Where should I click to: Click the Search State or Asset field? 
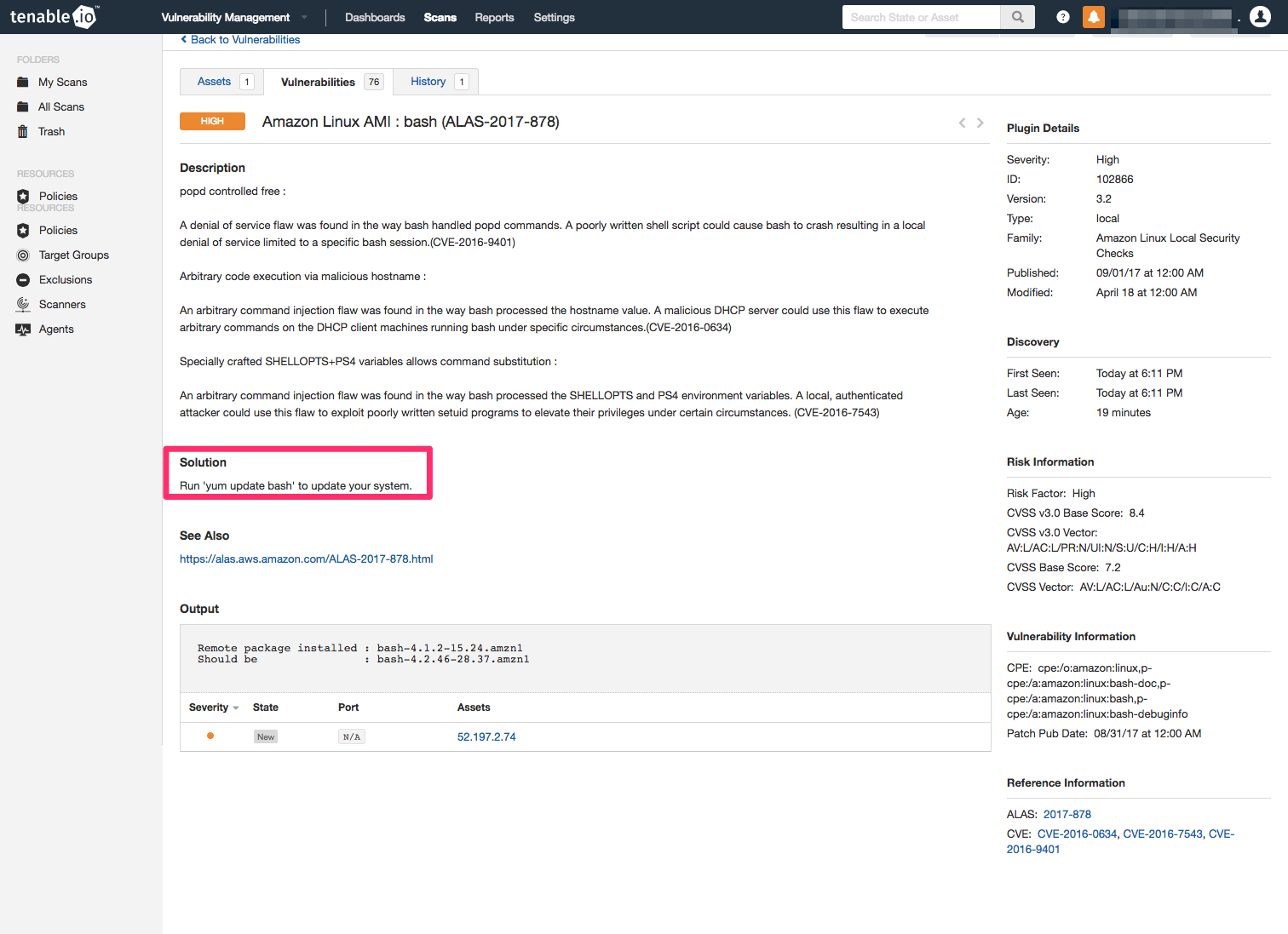pos(920,17)
